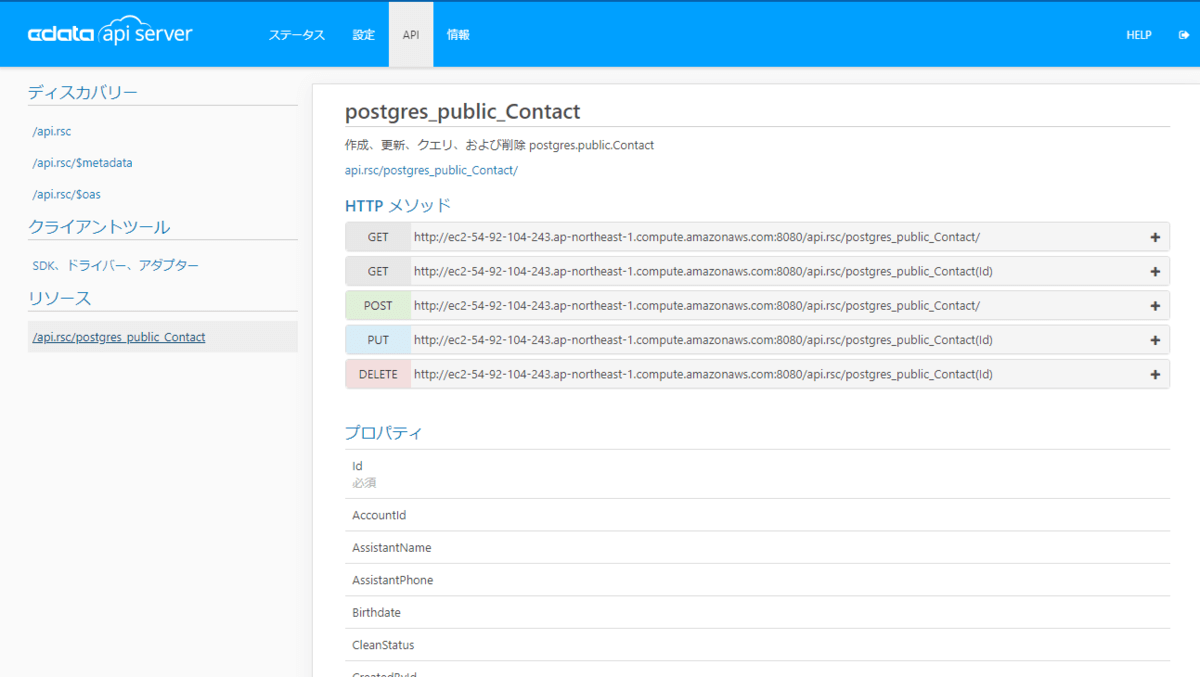The height and width of the screenshot is (677, 1200).
Task: Open the /api.rsc/$metadata link
Action: [x=82, y=162]
